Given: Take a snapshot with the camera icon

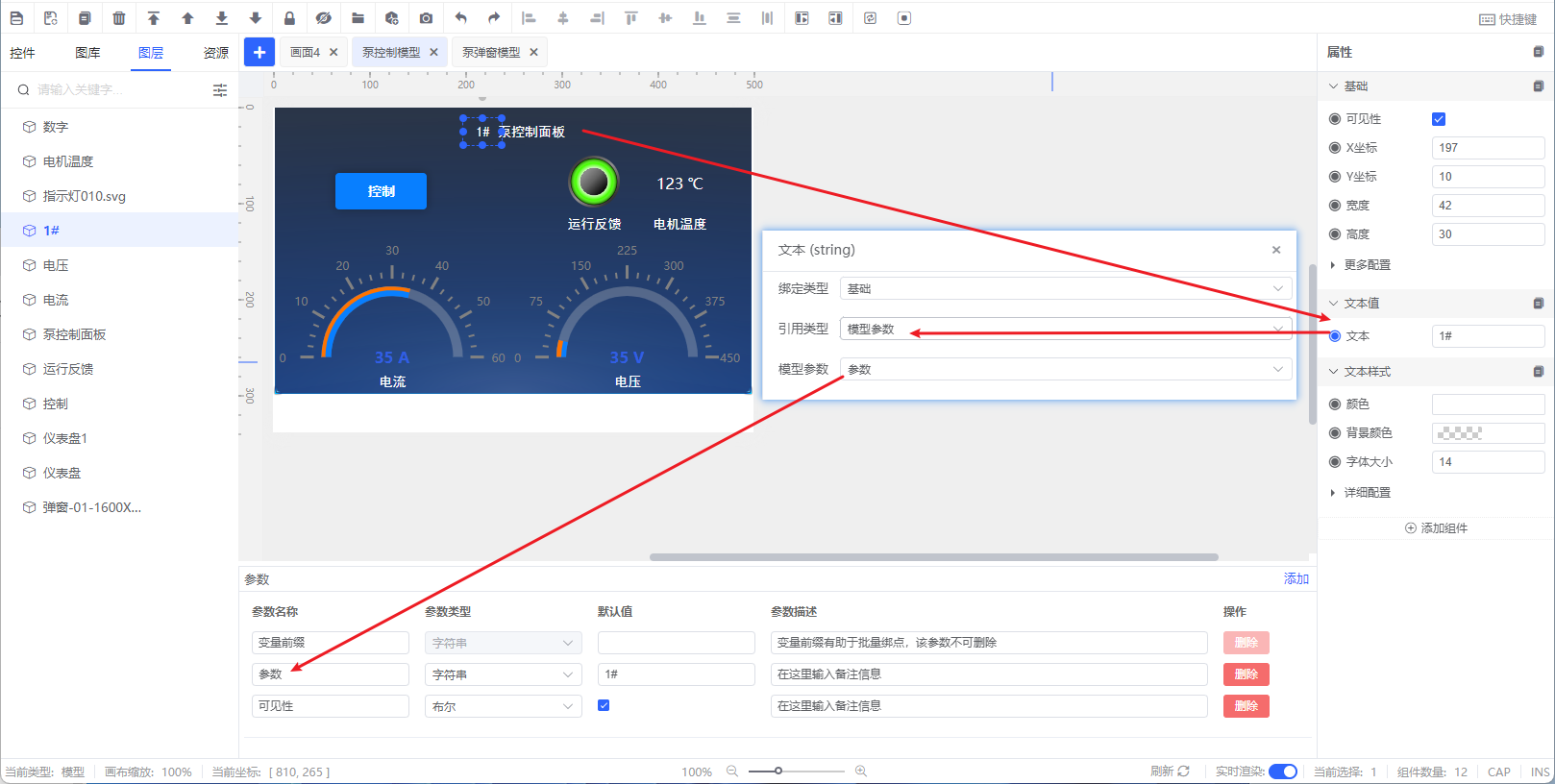Looking at the screenshot, I should coord(426,18).
